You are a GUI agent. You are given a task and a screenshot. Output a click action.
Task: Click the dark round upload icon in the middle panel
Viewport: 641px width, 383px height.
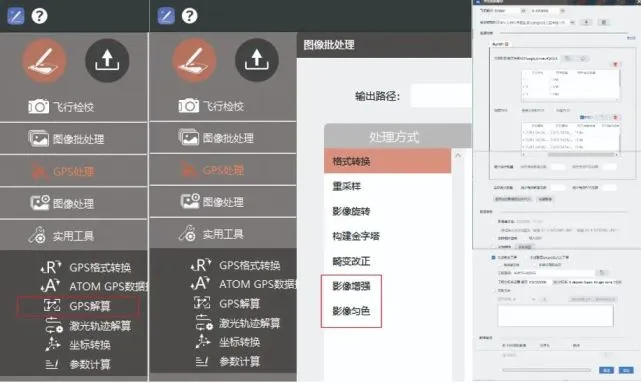pyautogui.click(x=257, y=60)
